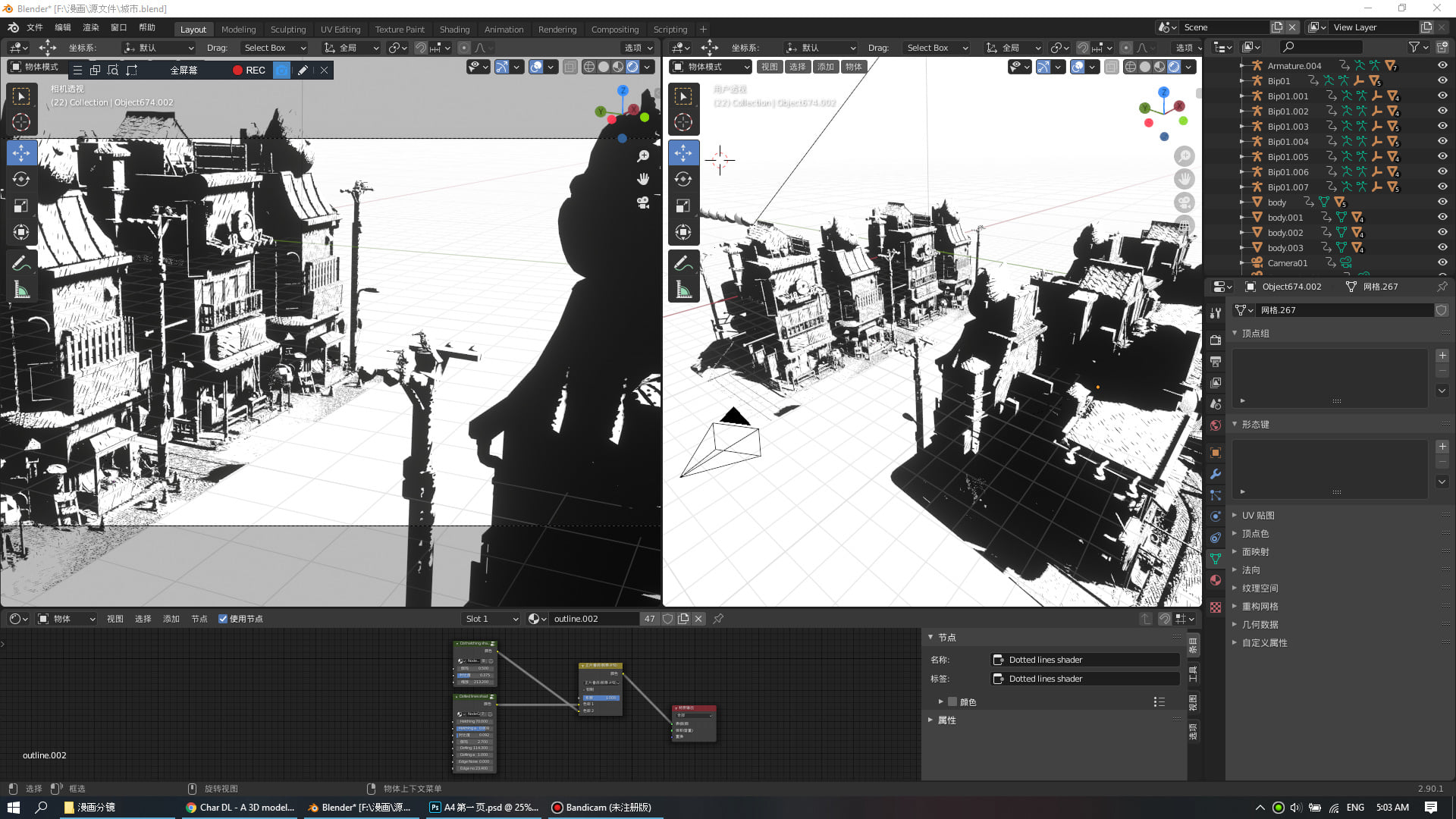Click the camera view icon in left viewport
Screen dimensions: 1456x819
pos(643,202)
